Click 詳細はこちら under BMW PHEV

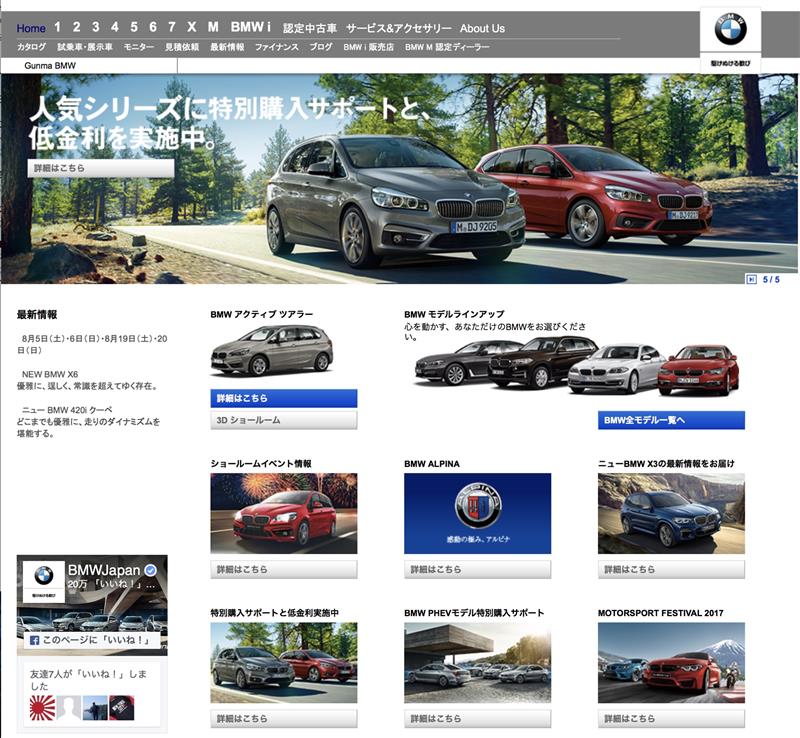pyautogui.click(x=478, y=719)
